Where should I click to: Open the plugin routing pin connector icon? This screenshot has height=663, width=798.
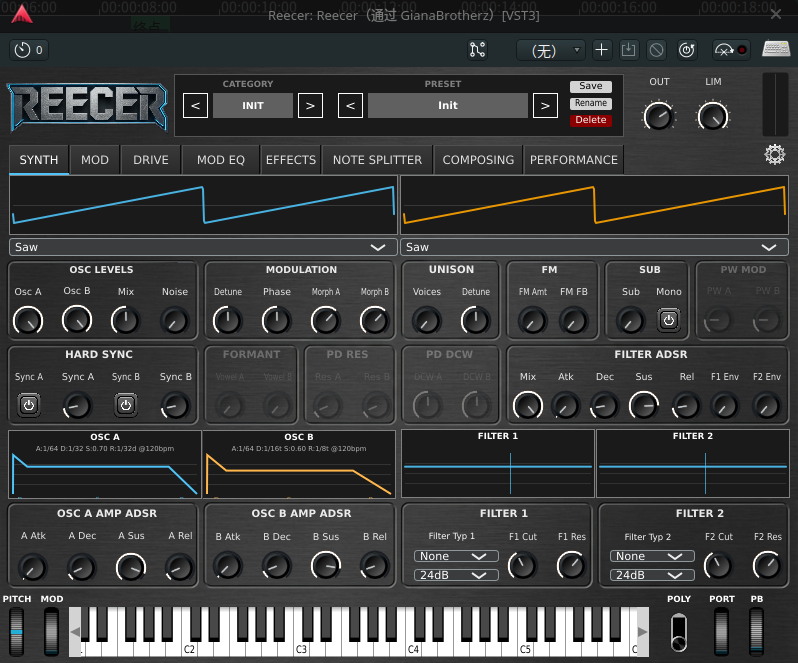477,50
